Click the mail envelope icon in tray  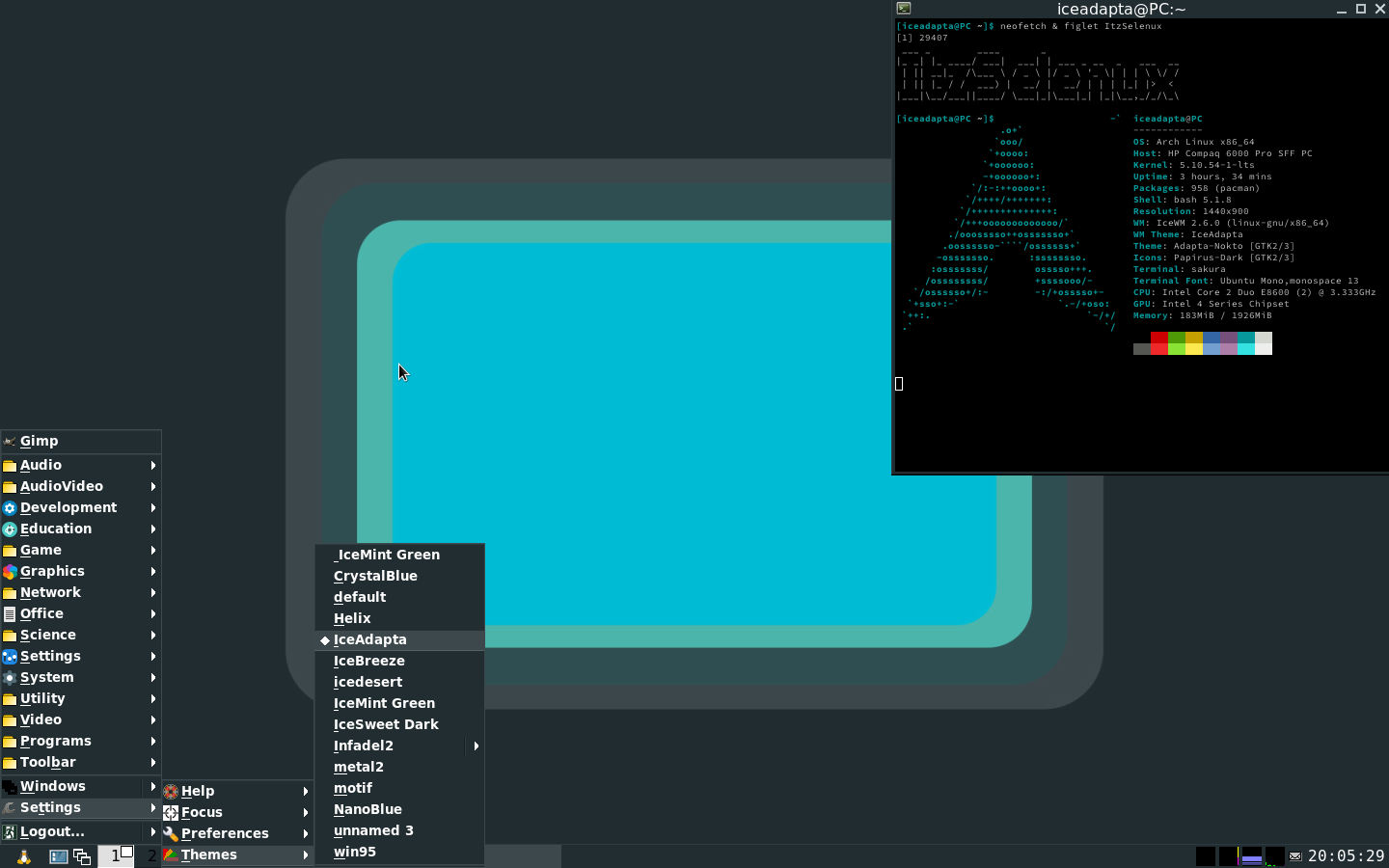pyautogui.click(x=1295, y=856)
